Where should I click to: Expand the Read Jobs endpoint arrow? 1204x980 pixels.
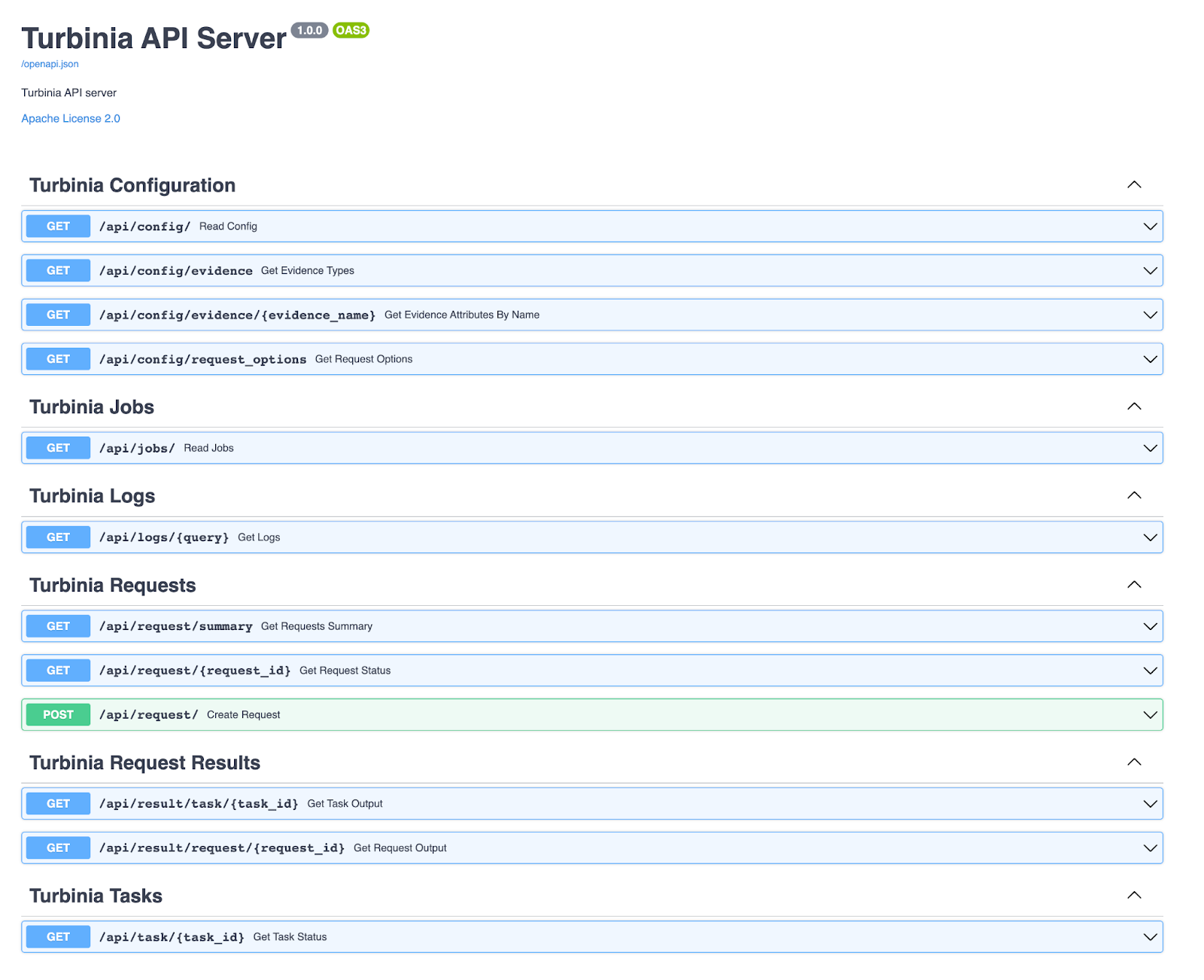pyautogui.click(x=1150, y=449)
